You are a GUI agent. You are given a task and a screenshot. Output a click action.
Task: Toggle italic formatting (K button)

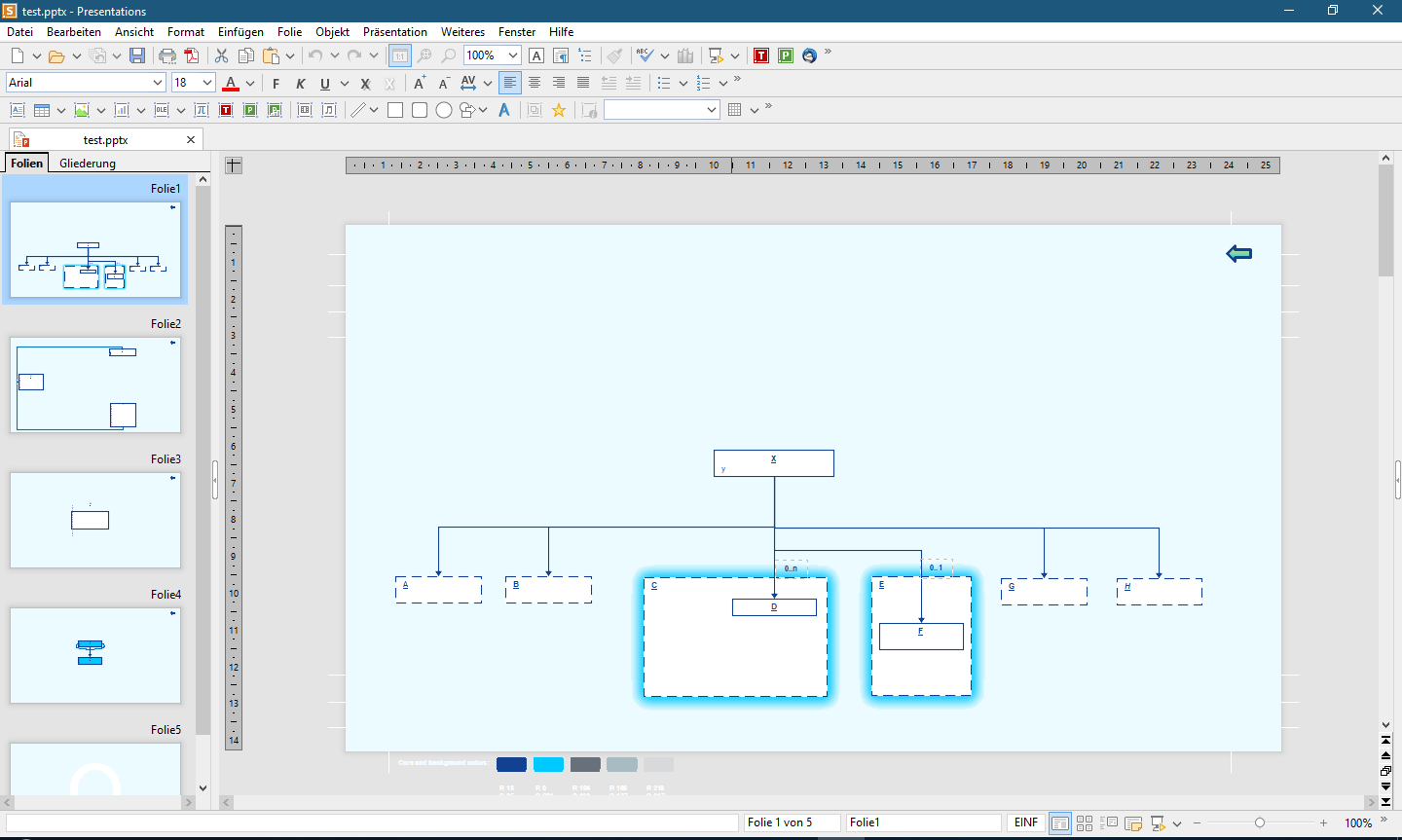301,84
